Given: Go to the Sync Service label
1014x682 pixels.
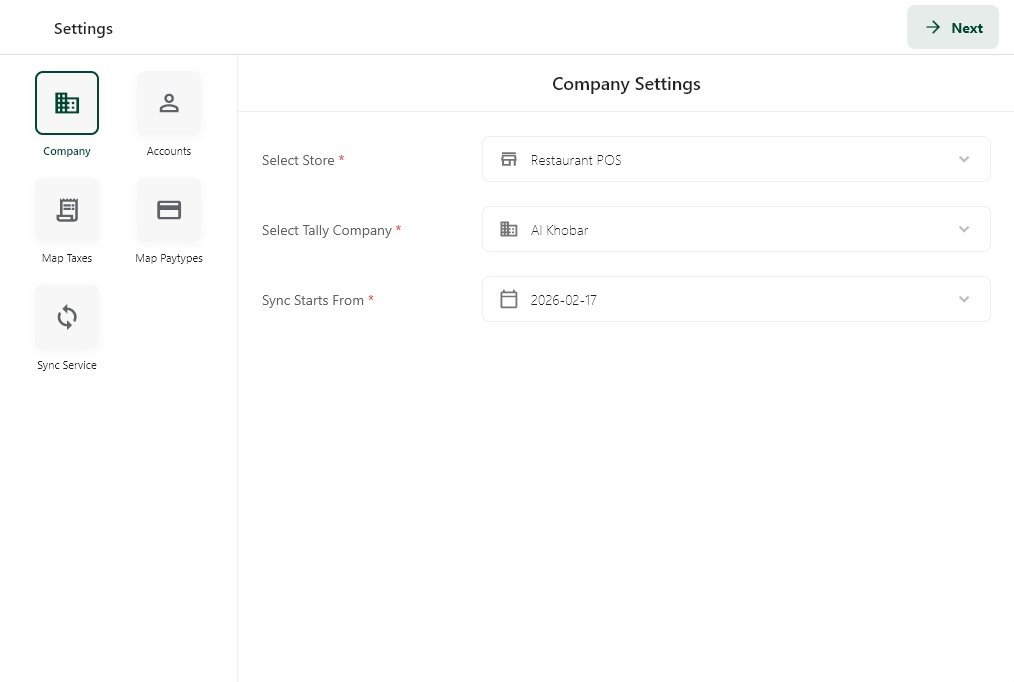Looking at the screenshot, I should coord(67,365).
